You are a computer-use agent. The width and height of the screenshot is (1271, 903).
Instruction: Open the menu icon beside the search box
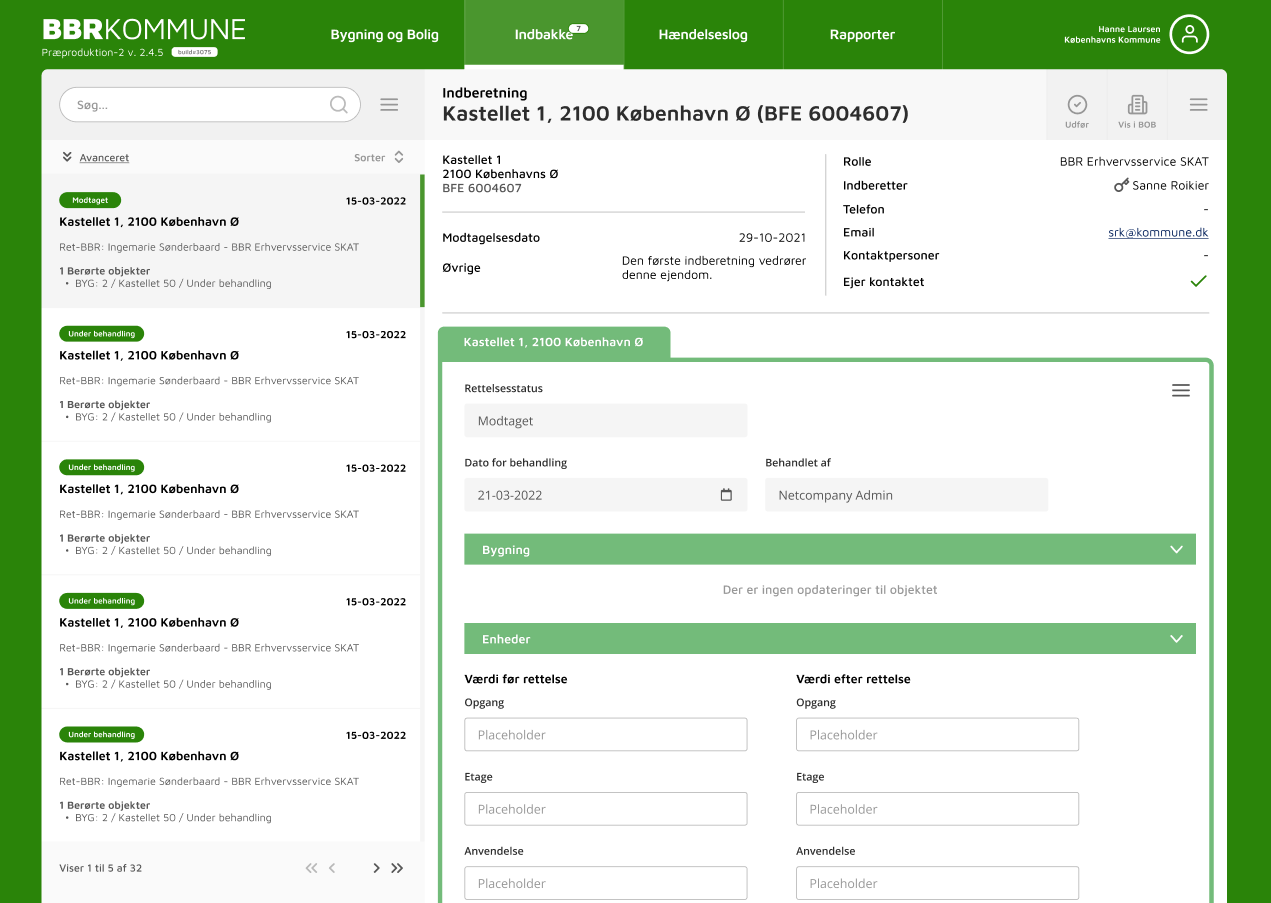coord(390,105)
